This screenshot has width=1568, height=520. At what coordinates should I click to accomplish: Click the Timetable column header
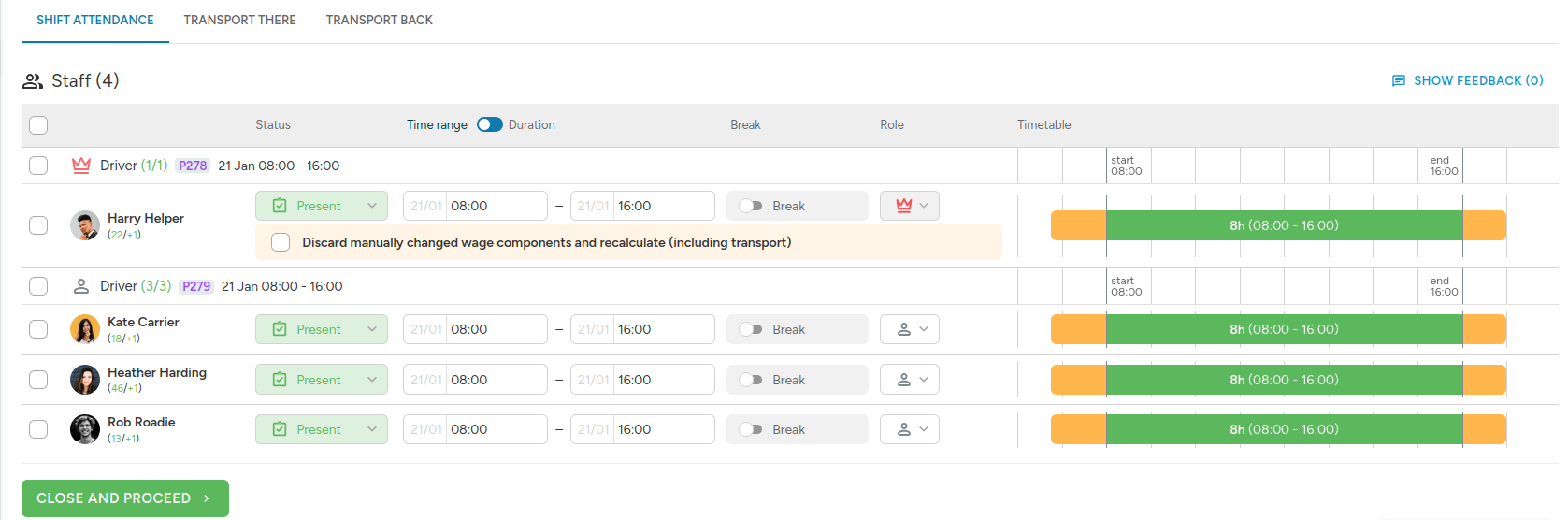point(1044,124)
